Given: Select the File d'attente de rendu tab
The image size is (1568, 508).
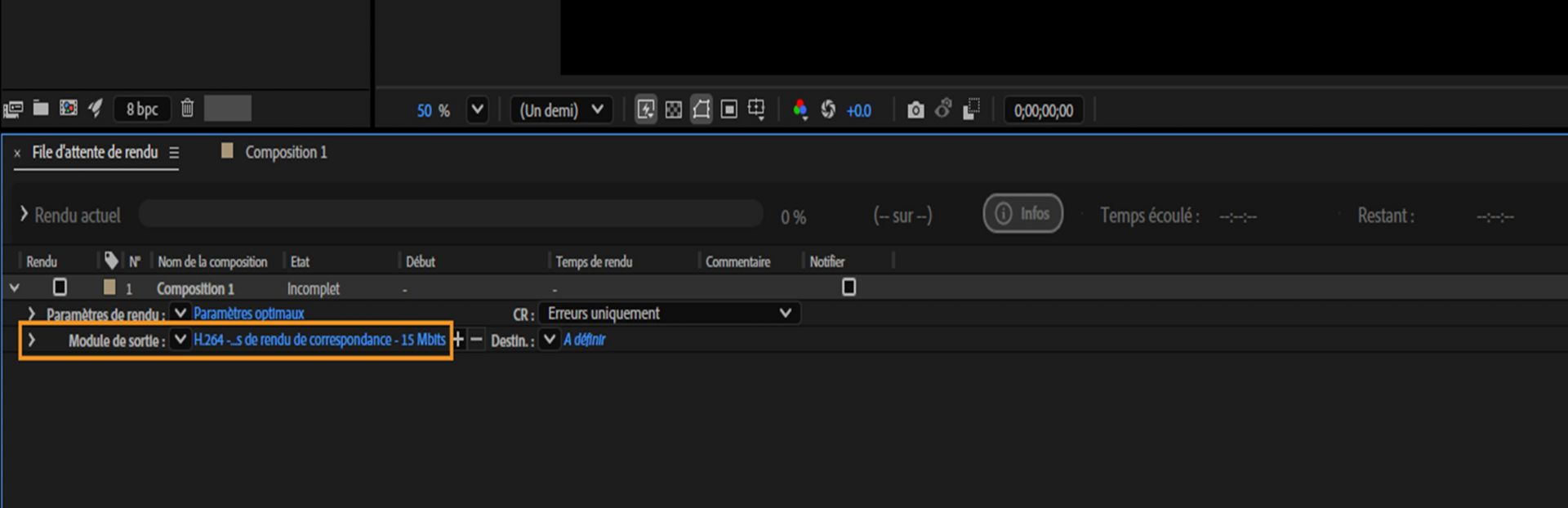Looking at the screenshot, I should click(x=95, y=152).
